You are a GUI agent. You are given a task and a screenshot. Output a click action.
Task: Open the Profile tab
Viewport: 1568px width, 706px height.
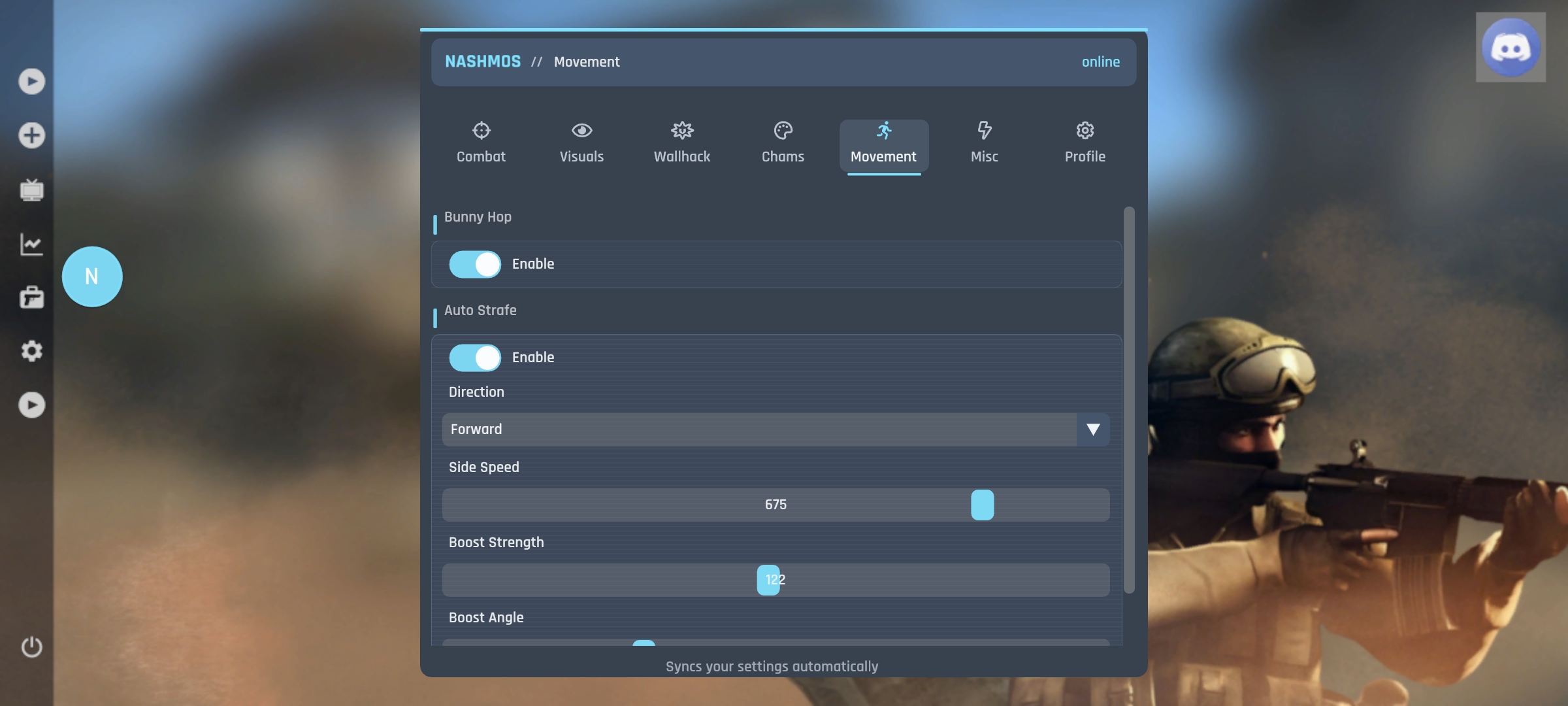pos(1085,144)
